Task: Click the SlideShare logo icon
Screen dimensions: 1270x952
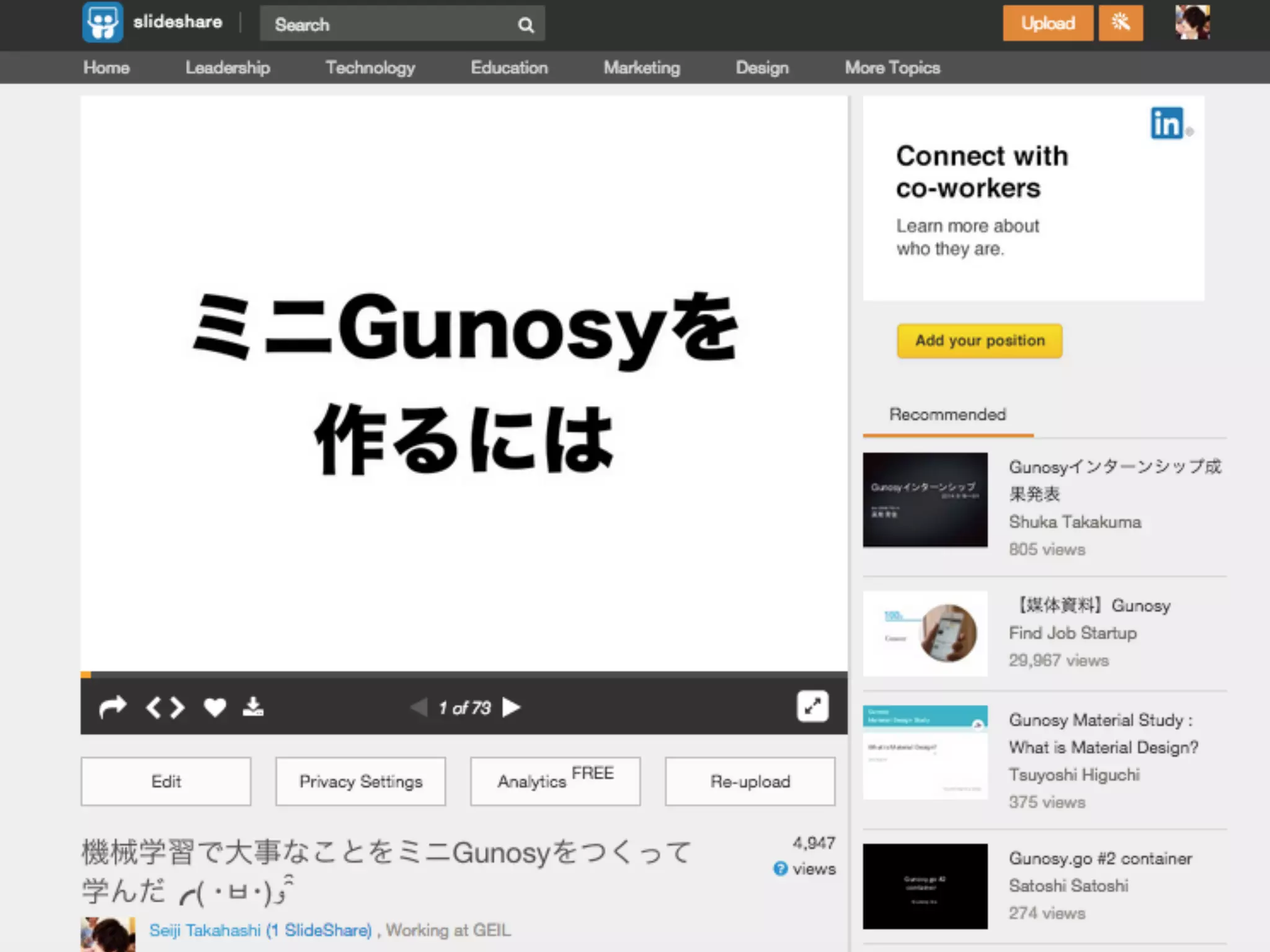Action: [x=102, y=22]
